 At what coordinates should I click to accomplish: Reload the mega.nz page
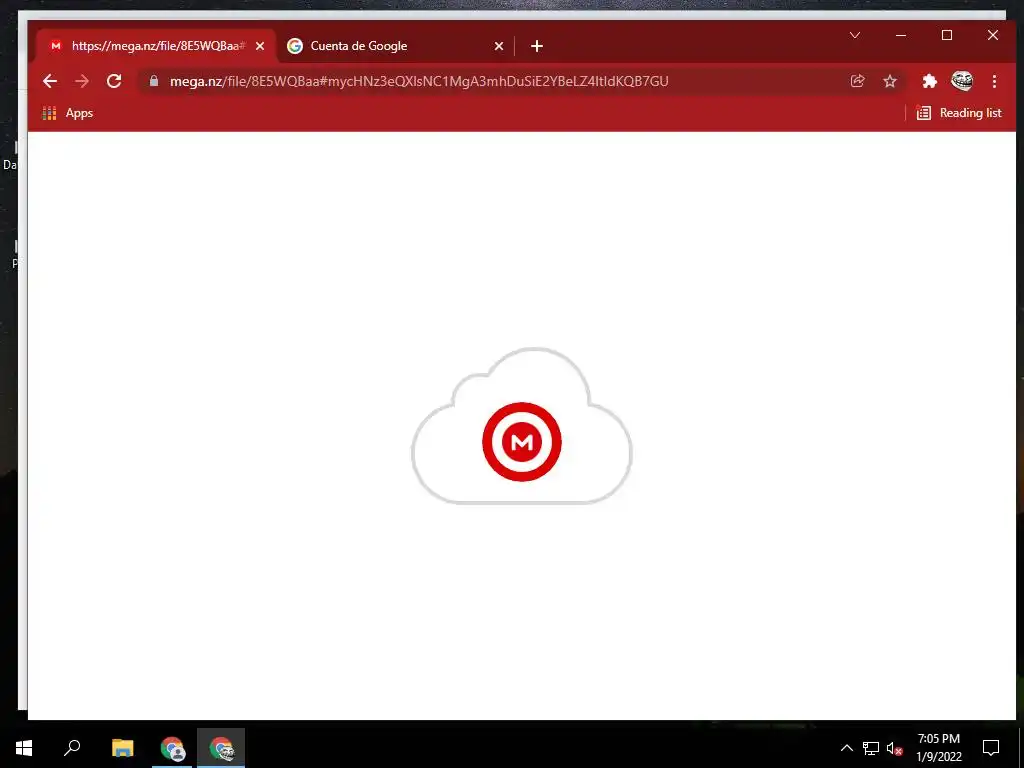114,81
